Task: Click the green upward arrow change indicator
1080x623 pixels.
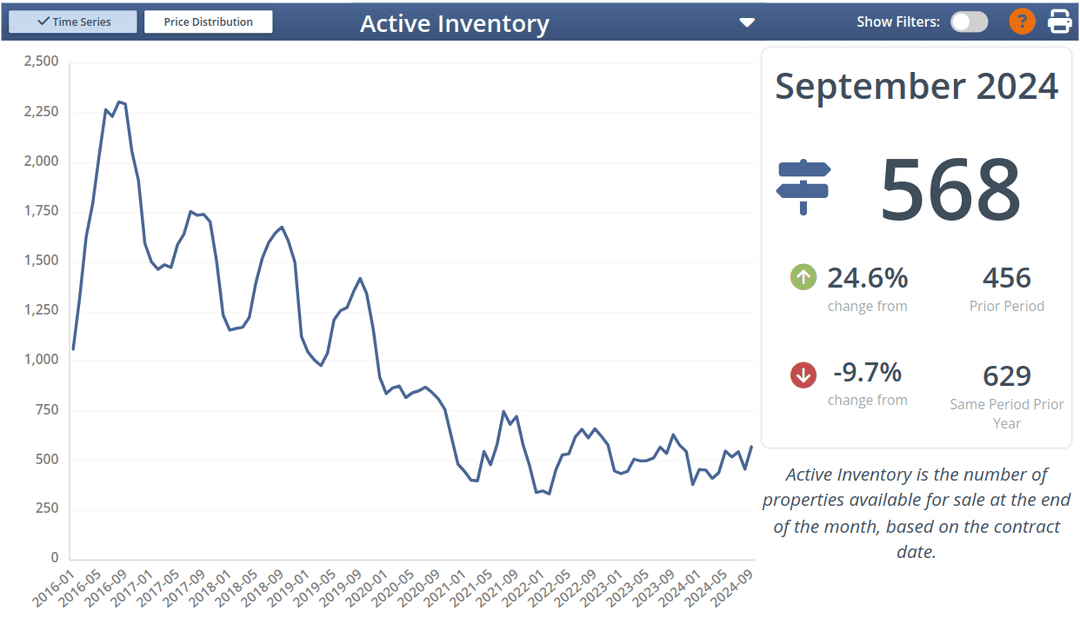Action: (x=802, y=277)
